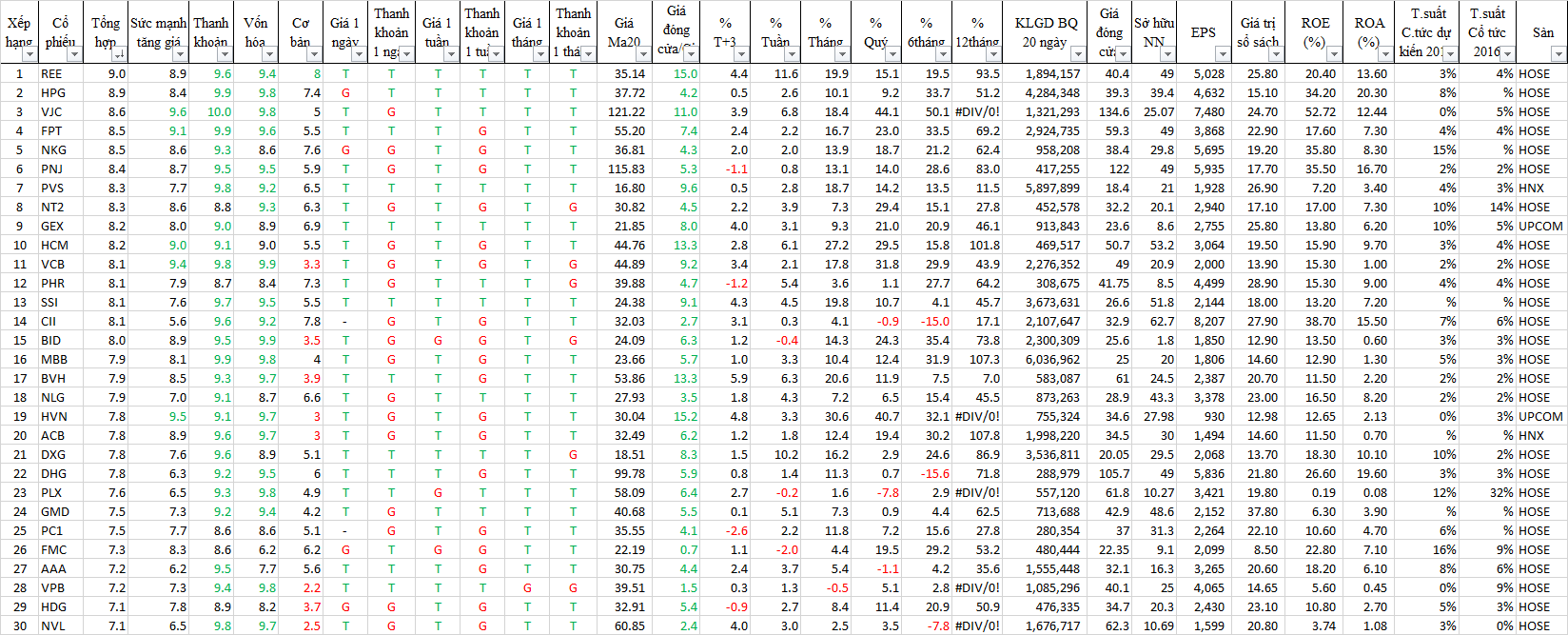The image size is (1568, 635).
Task: Open the Sàn exchange column filter
Action: click(x=1558, y=54)
